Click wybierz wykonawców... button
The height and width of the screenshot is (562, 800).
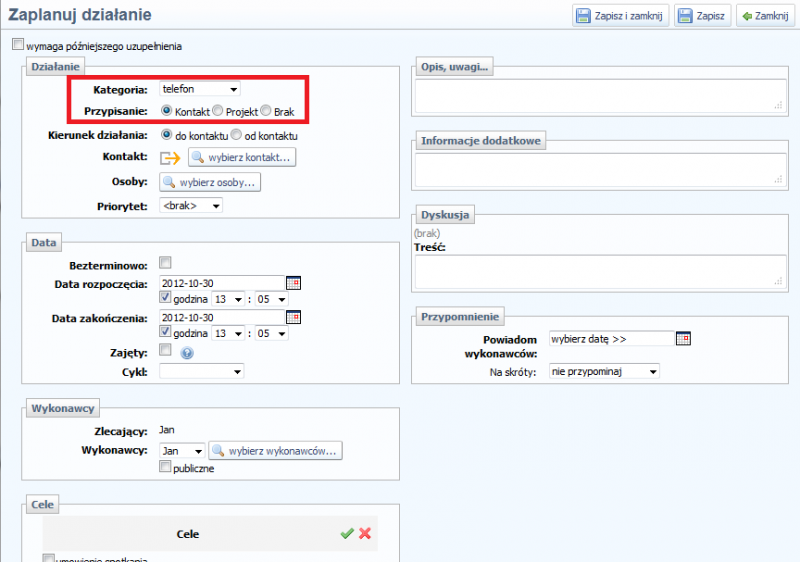pyautogui.click(x=276, y=451)
